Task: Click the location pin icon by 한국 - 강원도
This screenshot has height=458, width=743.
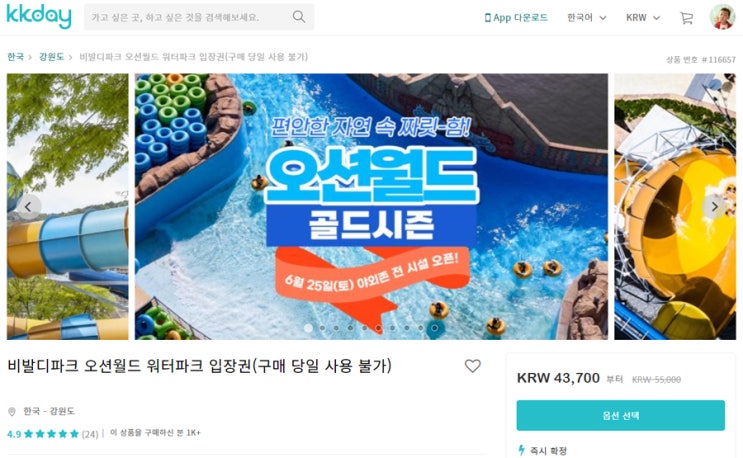Action: 12,412
